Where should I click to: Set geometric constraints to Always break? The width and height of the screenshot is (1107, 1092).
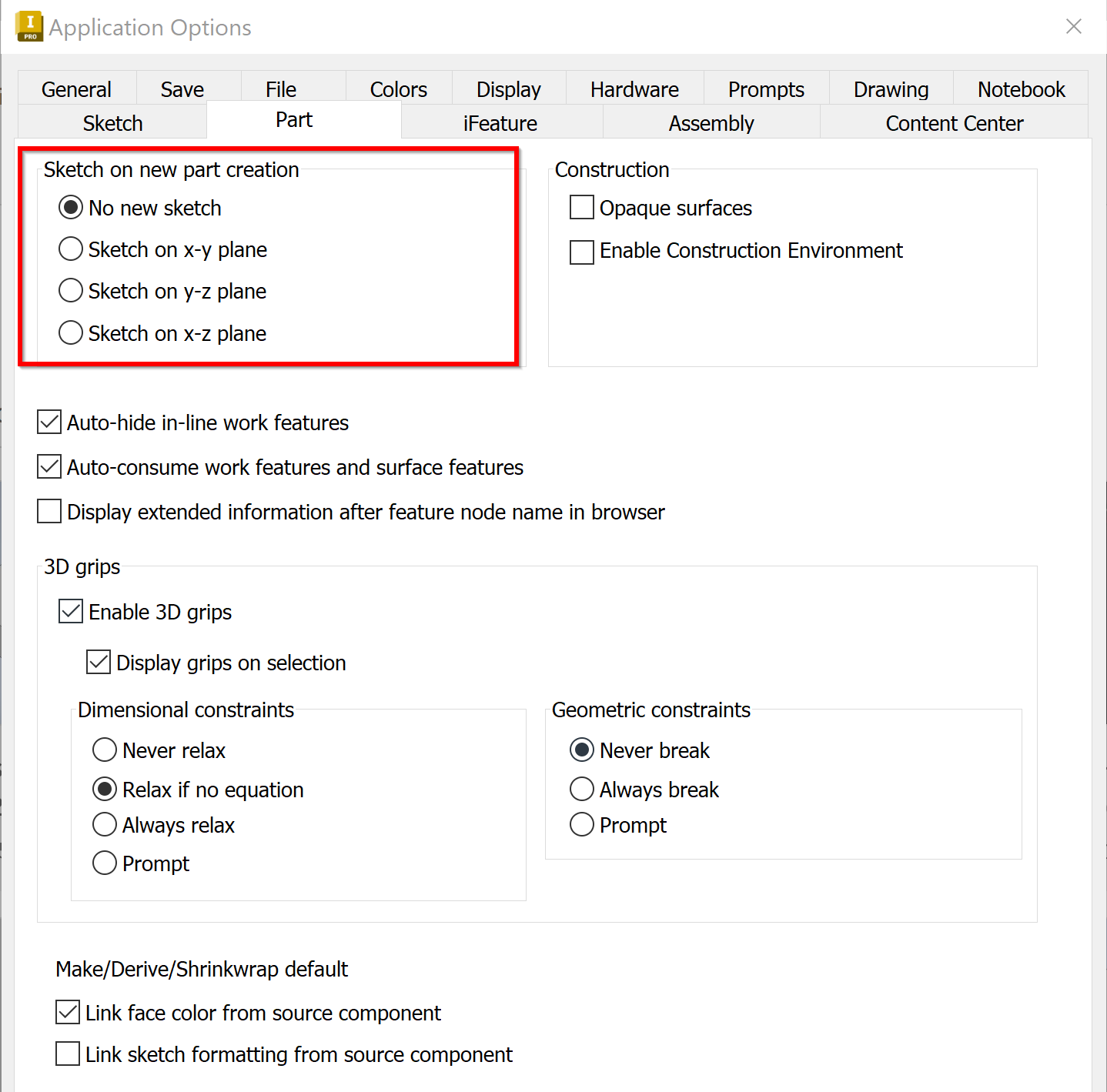click(x=581, y=789)
